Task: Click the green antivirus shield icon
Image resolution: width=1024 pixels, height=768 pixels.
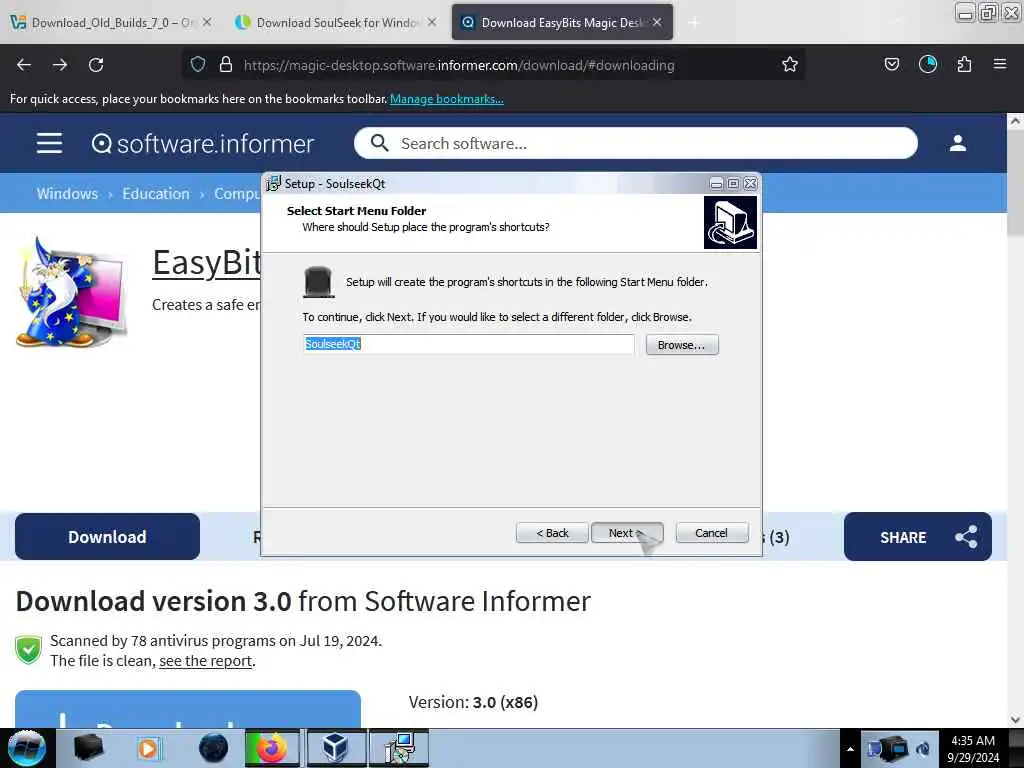Action: [x=29, y=650]
